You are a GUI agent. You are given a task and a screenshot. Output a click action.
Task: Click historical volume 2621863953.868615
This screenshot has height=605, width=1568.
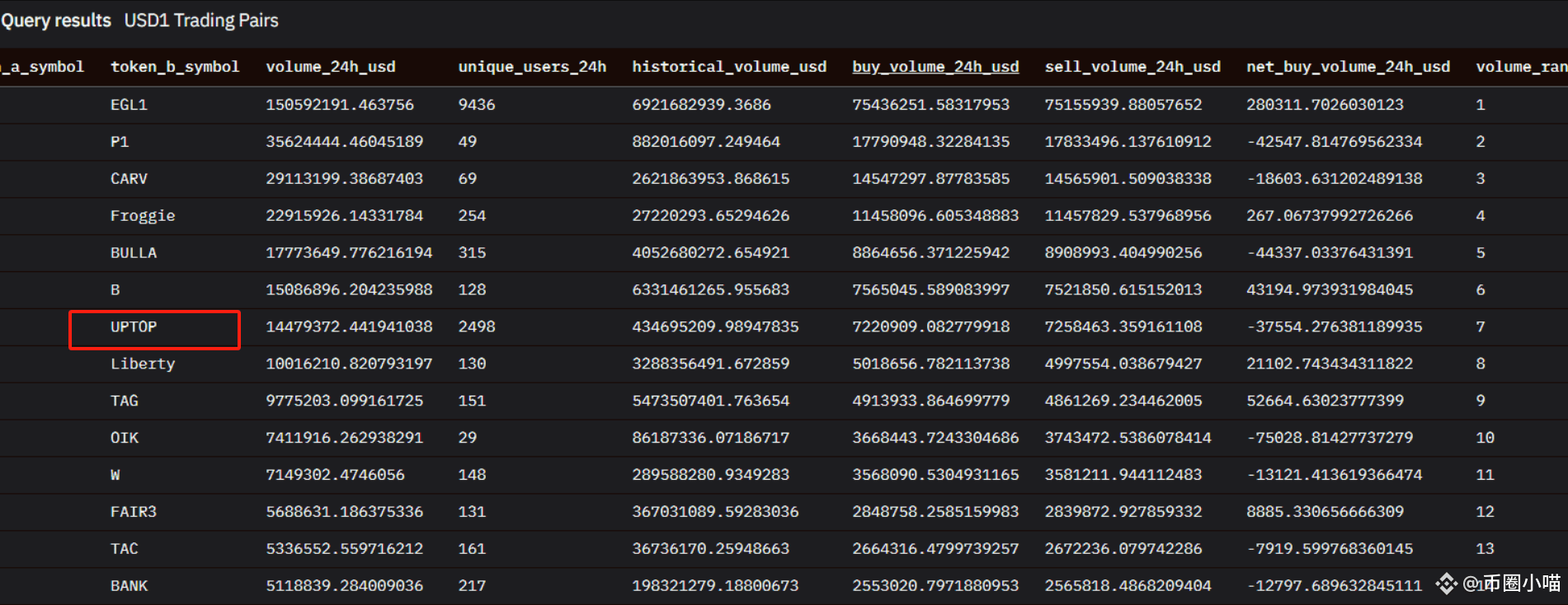[711, 179]
